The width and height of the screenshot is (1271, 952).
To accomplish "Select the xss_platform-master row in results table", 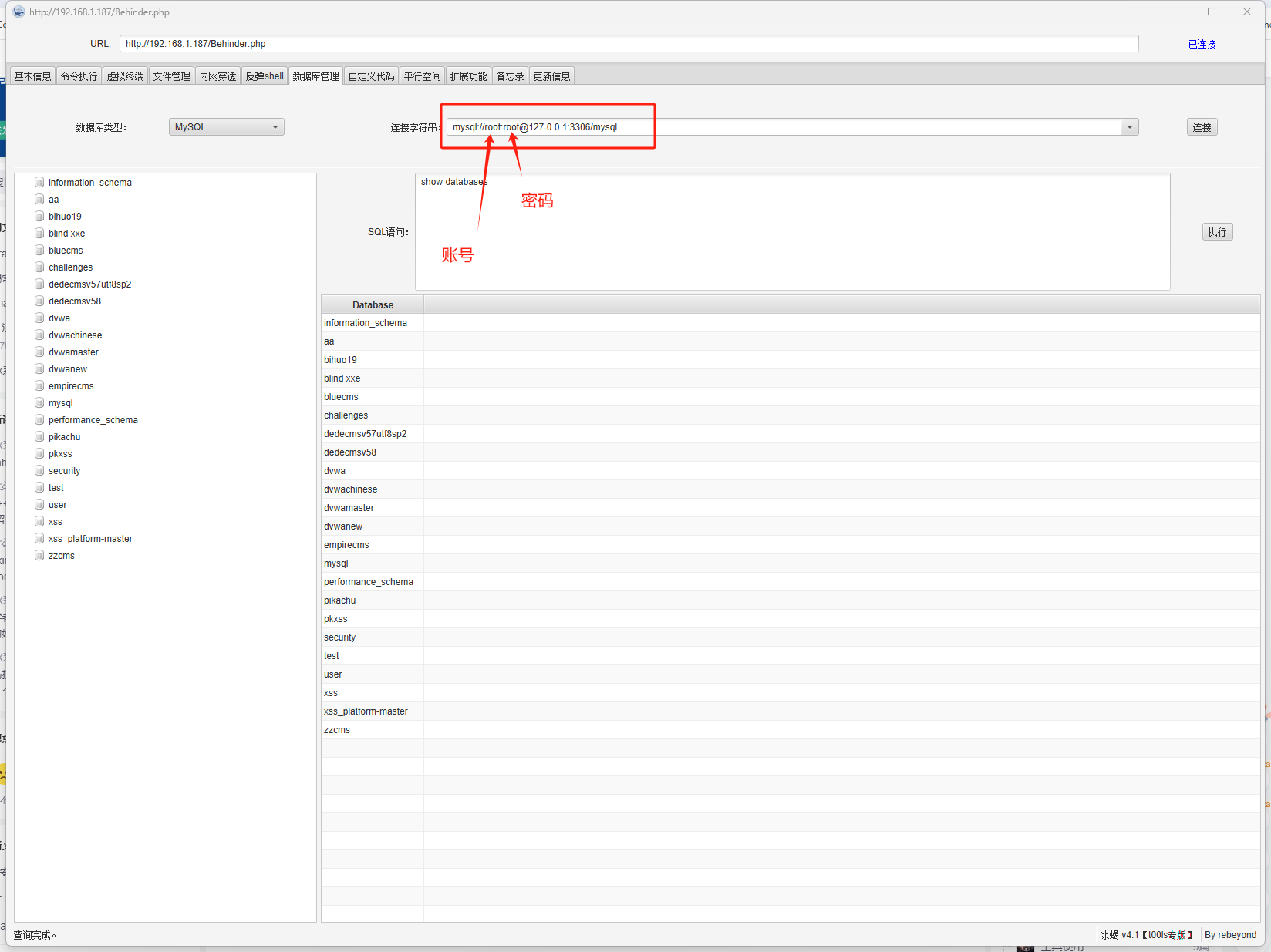I will 791,711.
